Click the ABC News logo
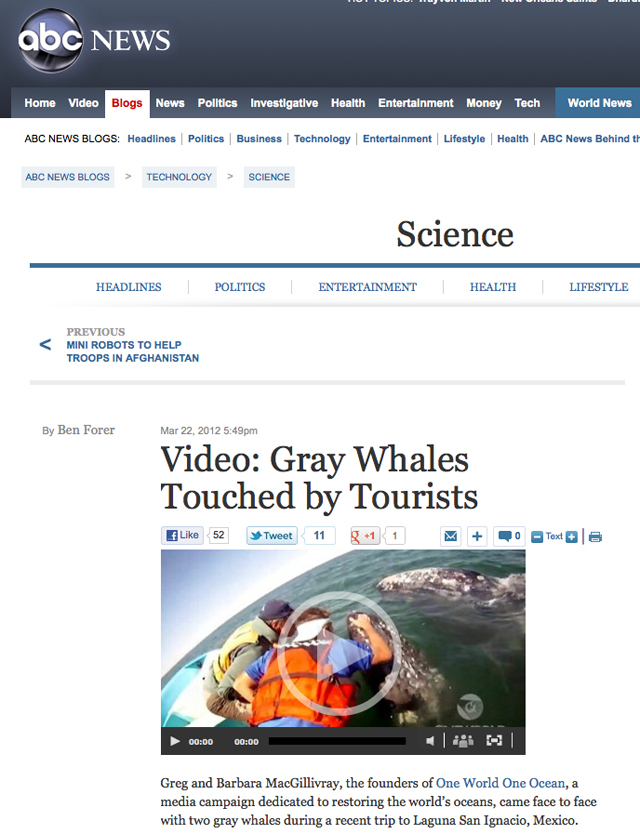Image resolution: width=640 pixels, height=834 pixels. [x=94, y=40]
